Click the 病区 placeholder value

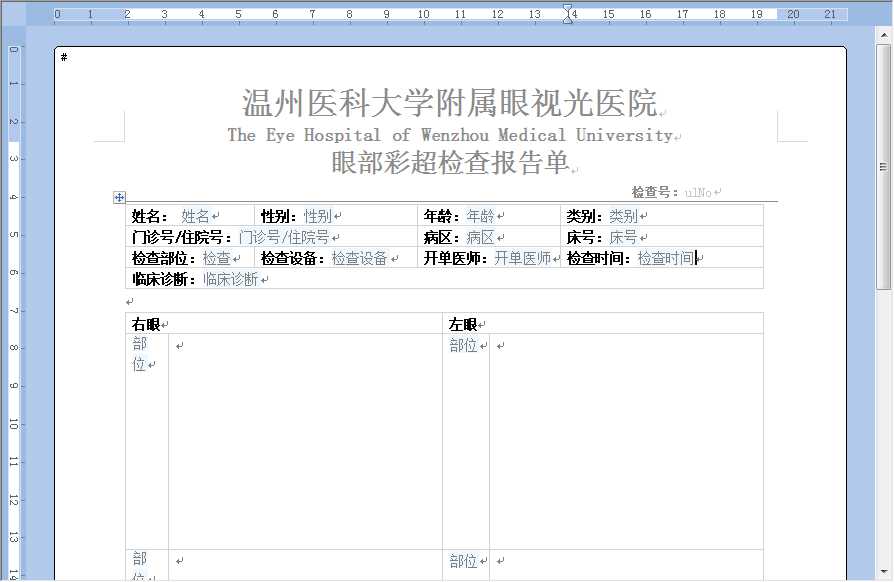click(481, 237)
